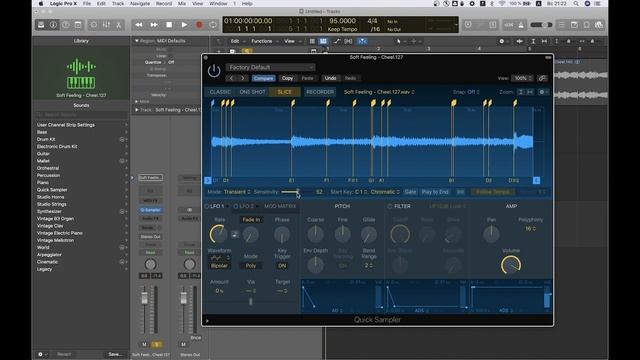Image resolution: width=640 pixels, height=360 pixels.
Task: Toggle the Follow Tempo button
Action: [x=493, y=192]
